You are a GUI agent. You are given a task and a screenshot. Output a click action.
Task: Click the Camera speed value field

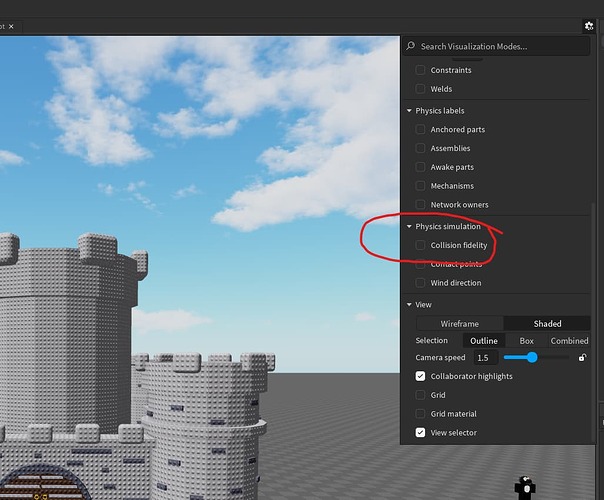[485, 357]
